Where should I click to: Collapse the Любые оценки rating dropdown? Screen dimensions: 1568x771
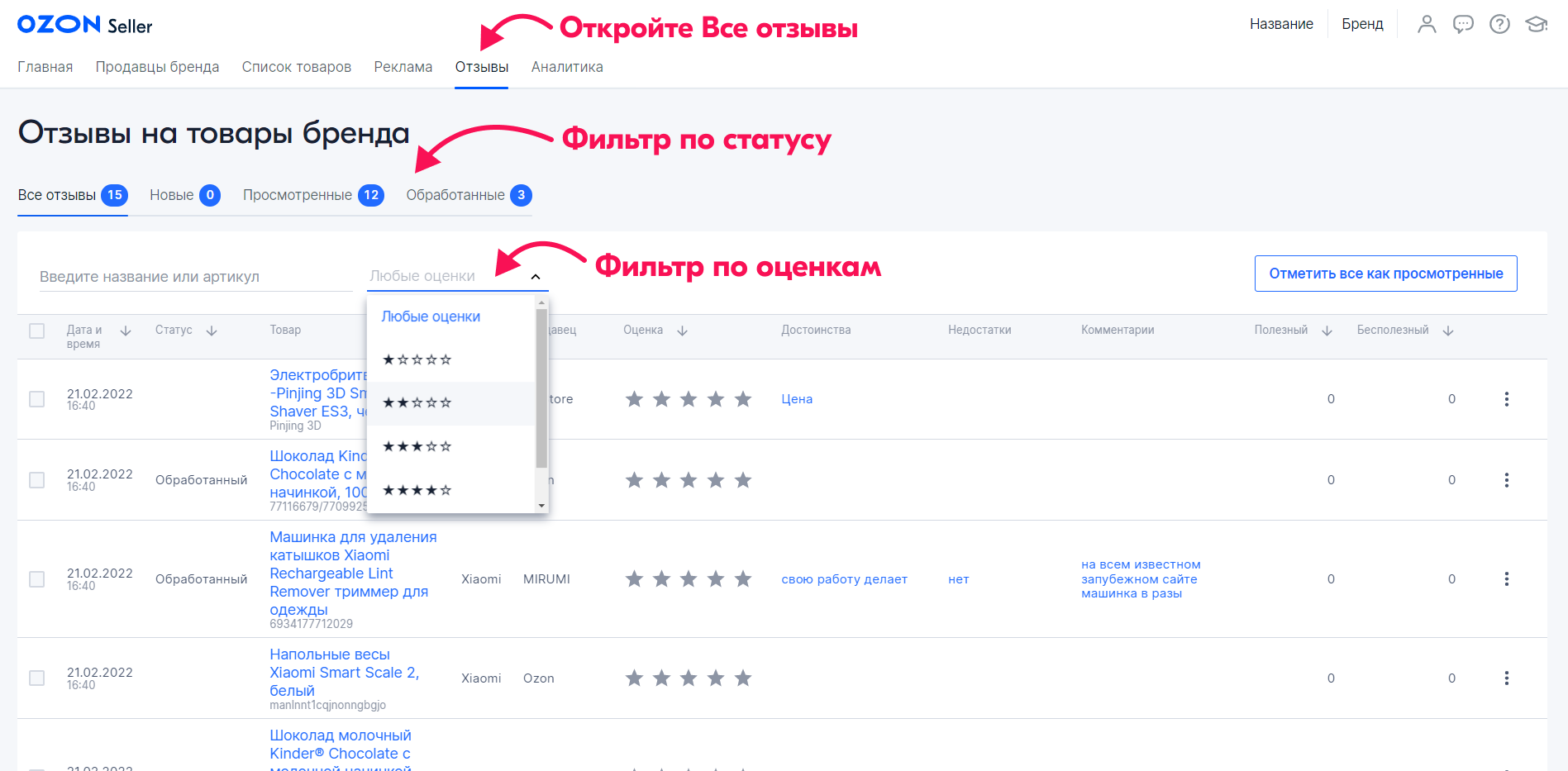pyautogui.click(x=535, y=277)
